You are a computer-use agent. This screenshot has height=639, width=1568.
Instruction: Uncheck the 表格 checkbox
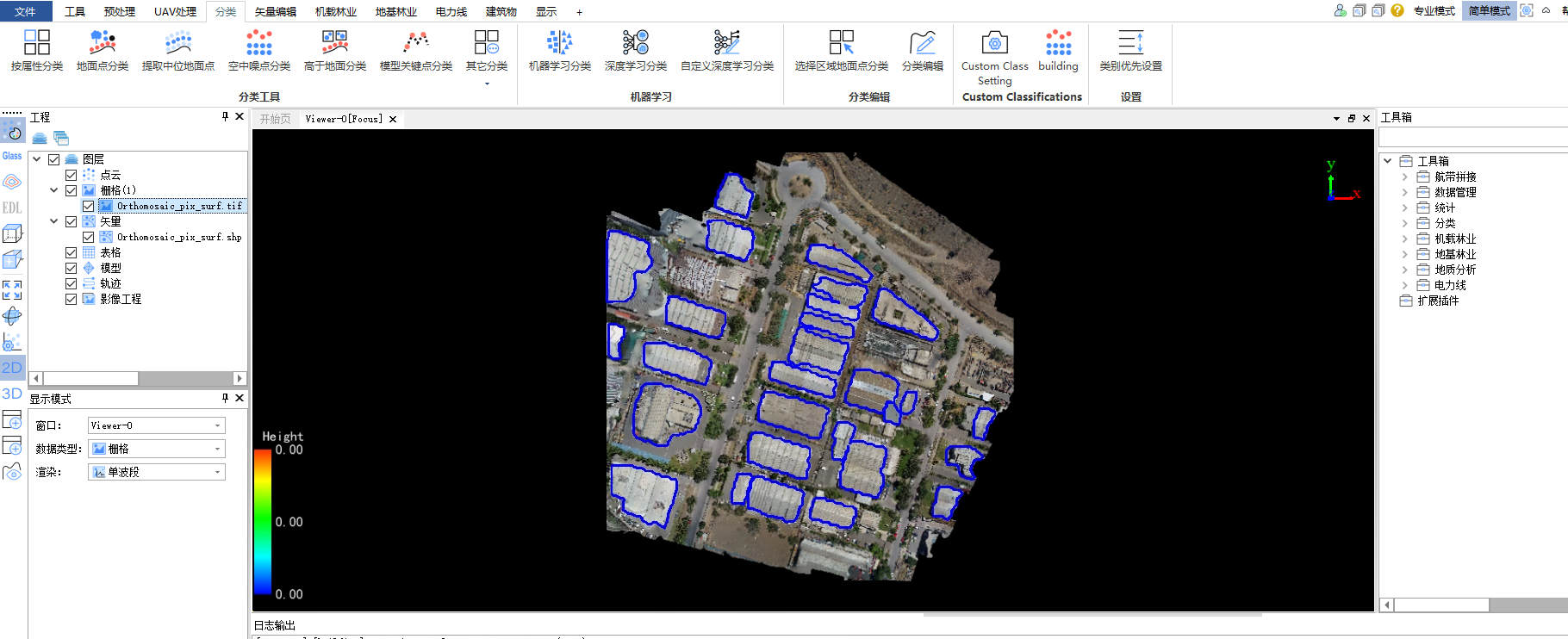pyautogui.click(x=72, y=252)
